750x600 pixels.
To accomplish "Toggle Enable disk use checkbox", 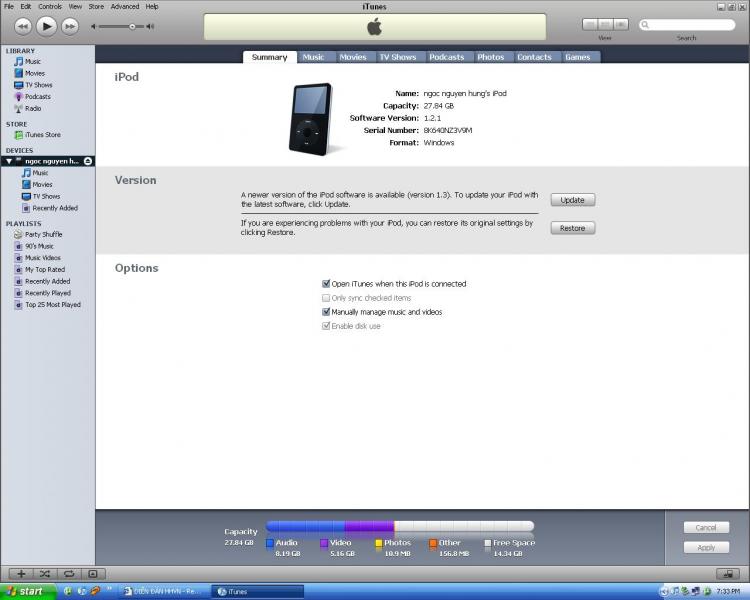I will coord(326,326).
